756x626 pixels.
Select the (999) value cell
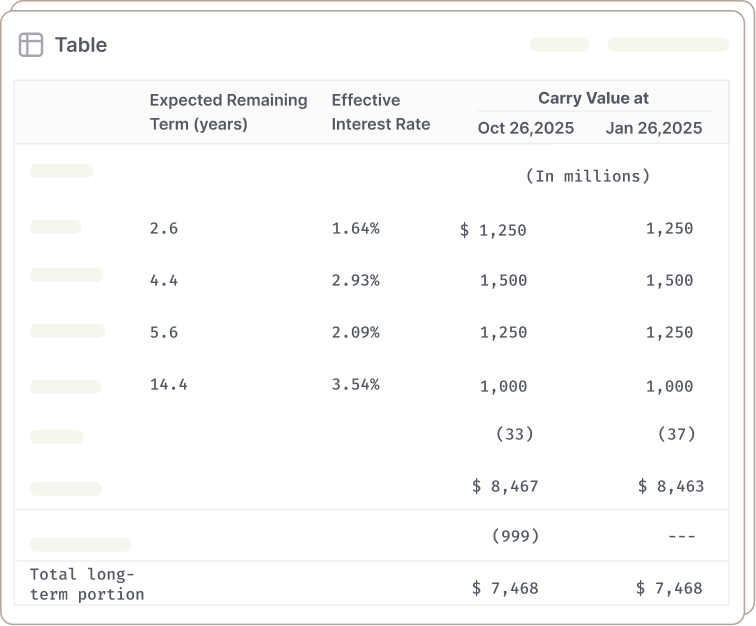(515, 536)
